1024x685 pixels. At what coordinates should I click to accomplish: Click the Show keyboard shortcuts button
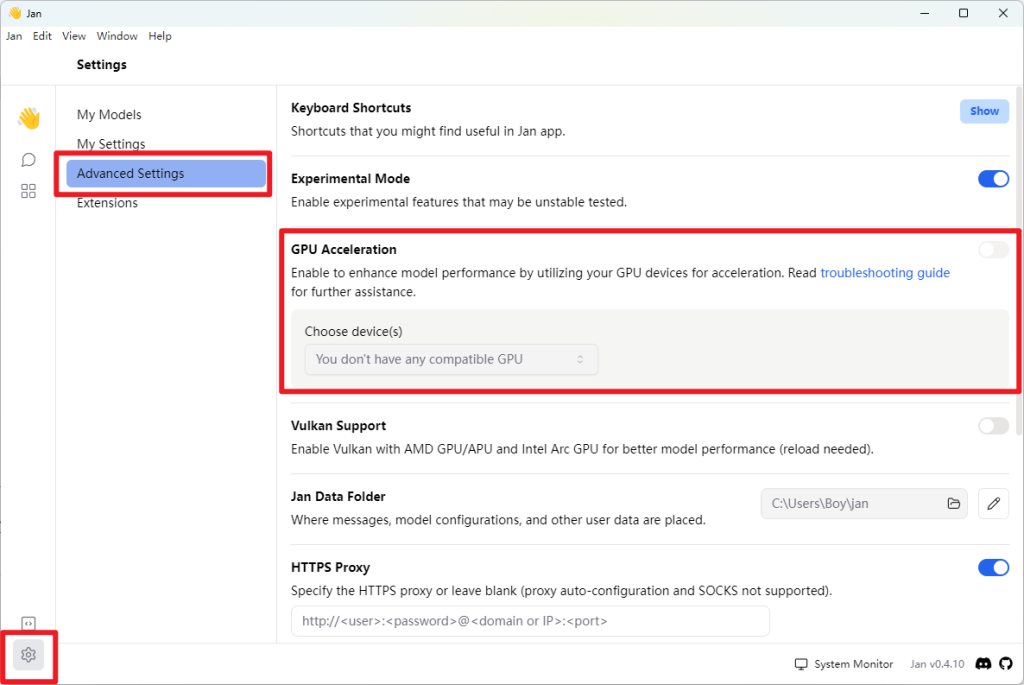(984, 111)
